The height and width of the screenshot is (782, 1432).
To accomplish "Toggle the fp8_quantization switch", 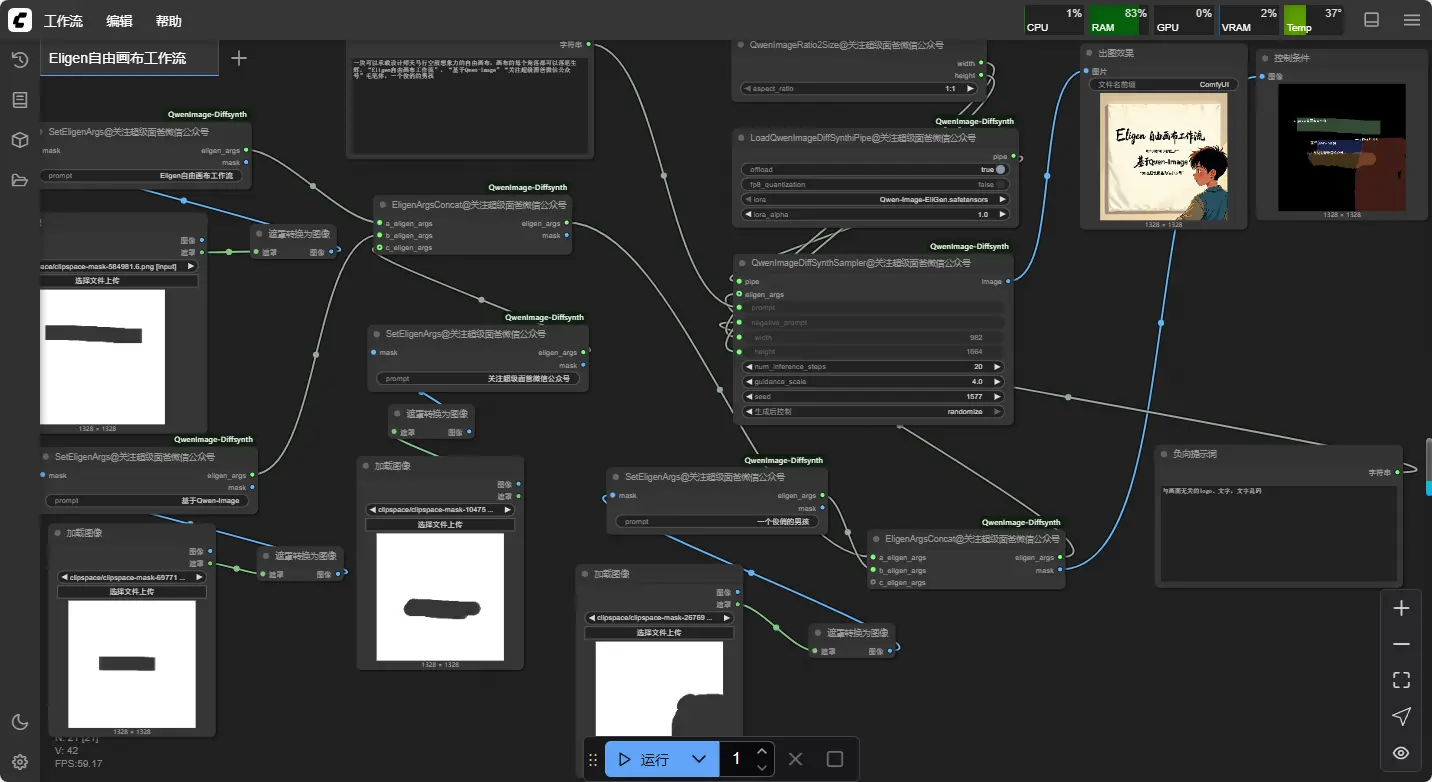I will tap(999, 185).
